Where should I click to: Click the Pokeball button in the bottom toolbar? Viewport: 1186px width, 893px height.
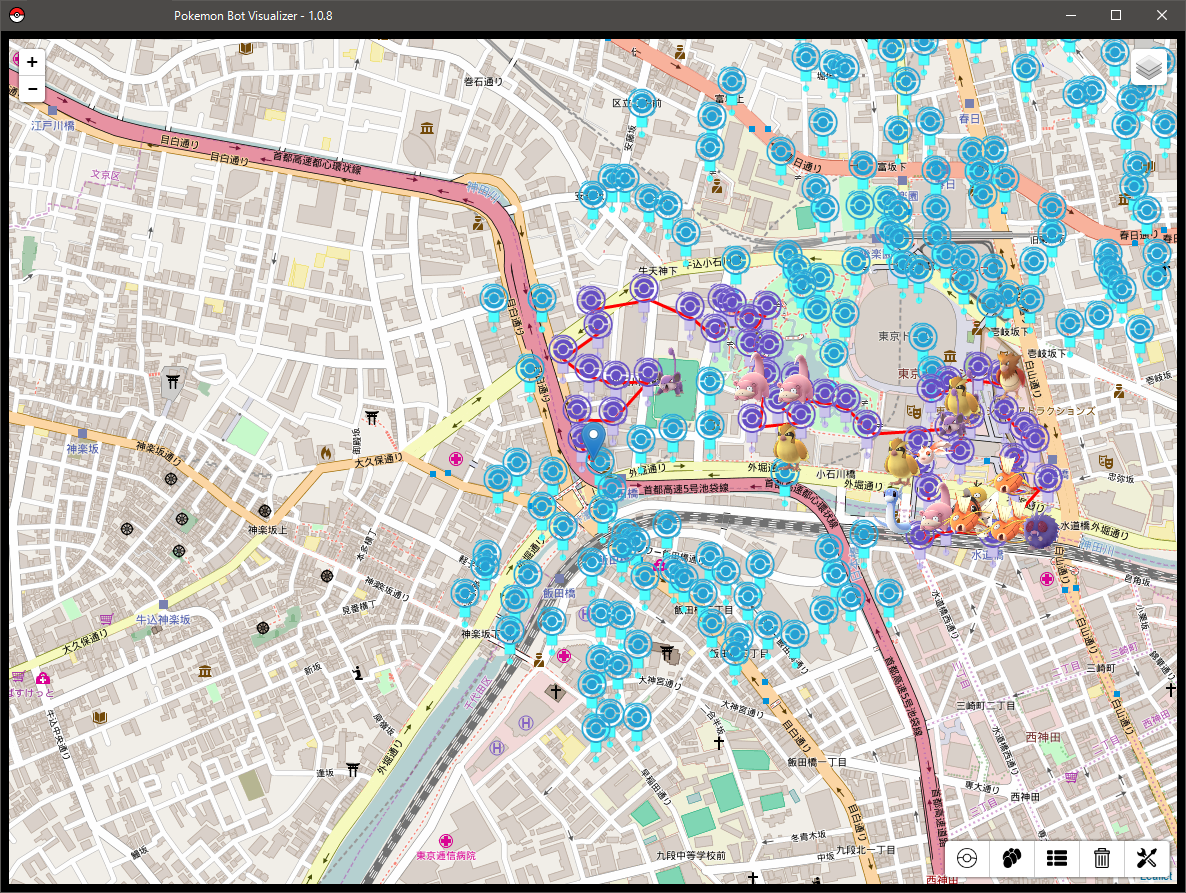click(967, 858)
